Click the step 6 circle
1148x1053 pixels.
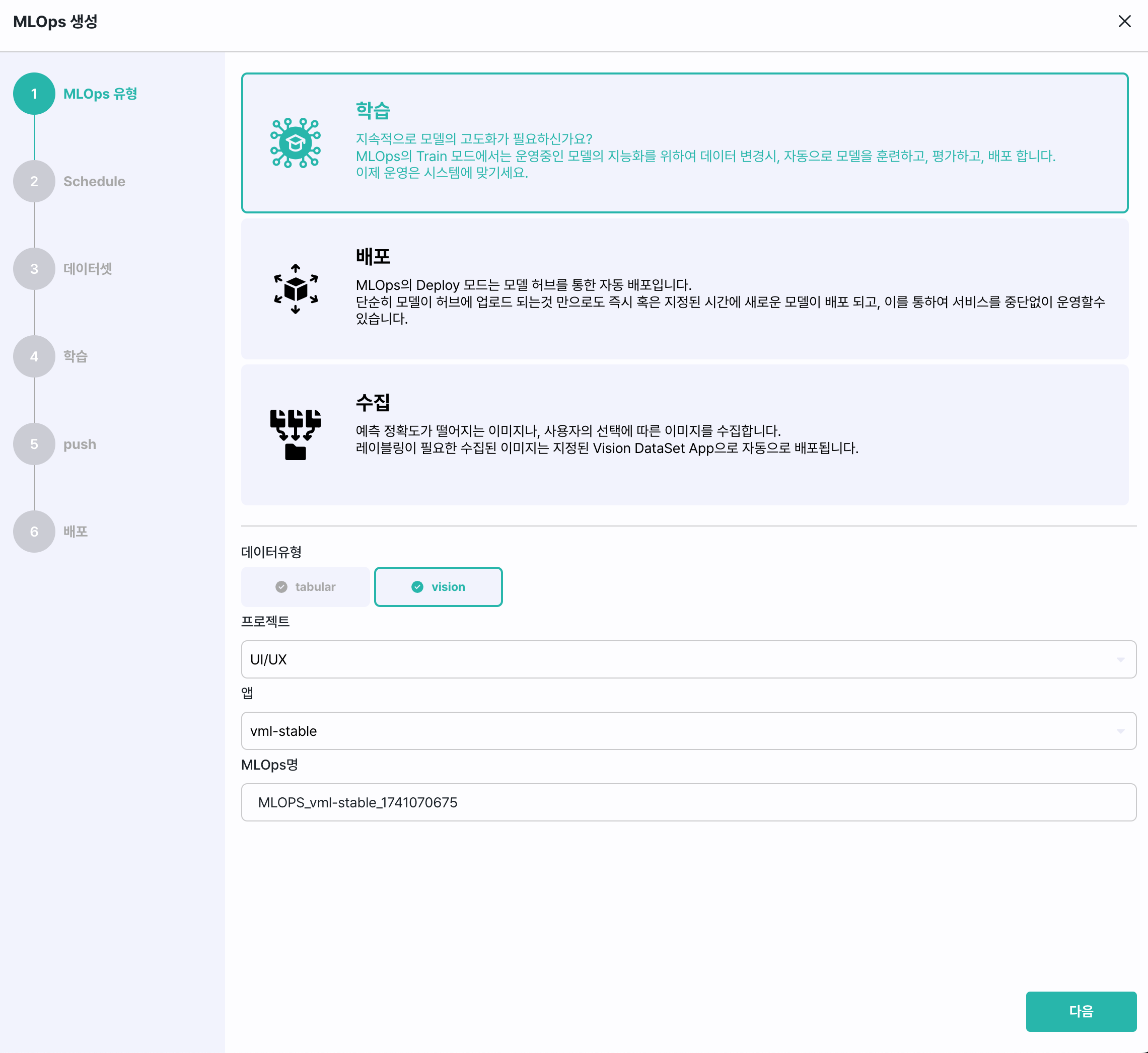(34, 531)
